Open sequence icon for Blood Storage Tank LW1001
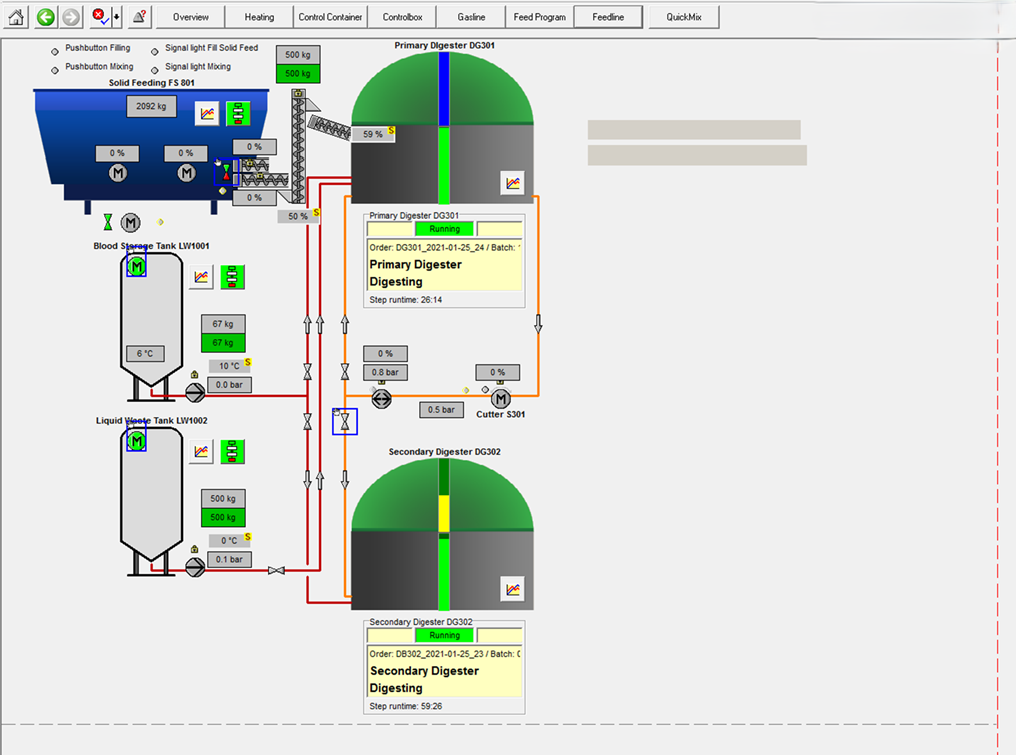 (x=233, y=277)
